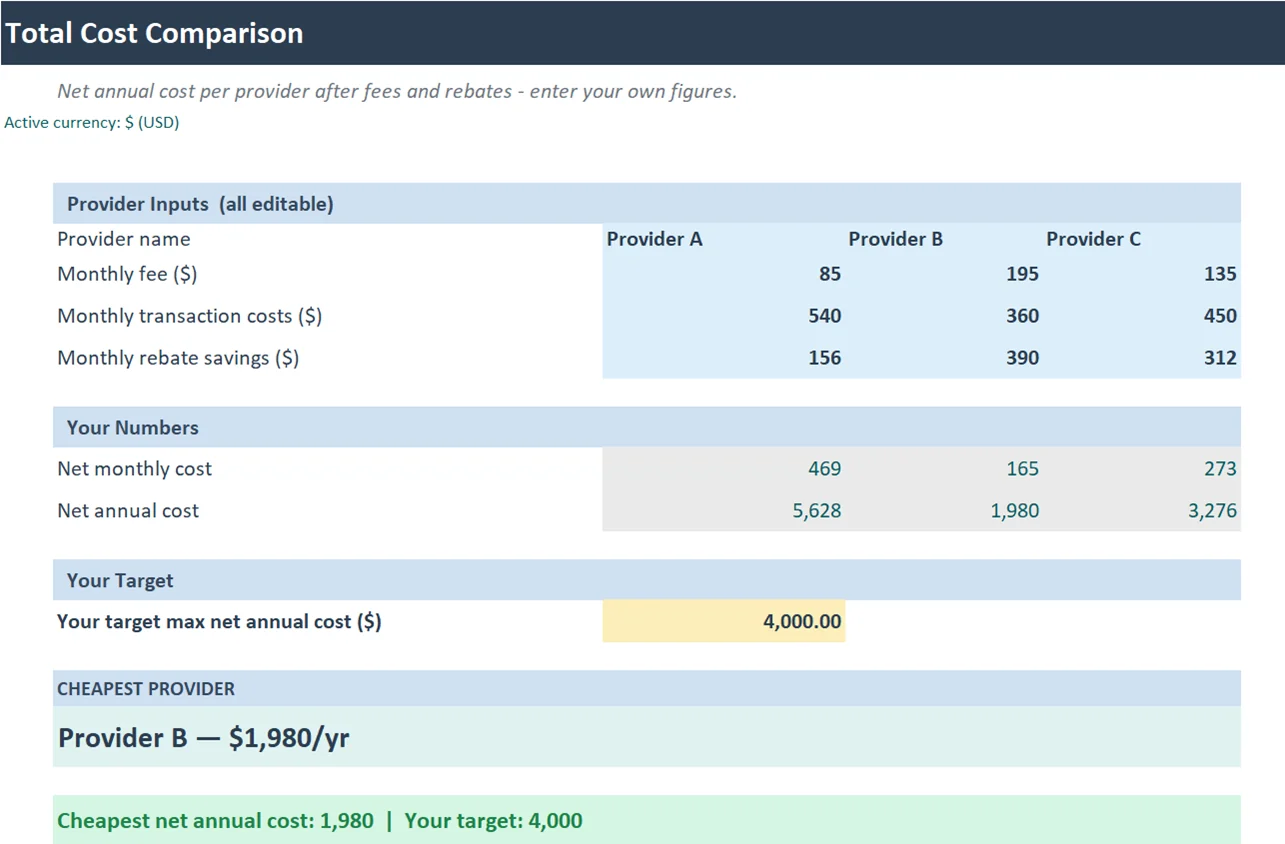The image size is (1285, 844).
Task: Select the CHEAPEST PROVIDER header
Action: click(647, 689)
